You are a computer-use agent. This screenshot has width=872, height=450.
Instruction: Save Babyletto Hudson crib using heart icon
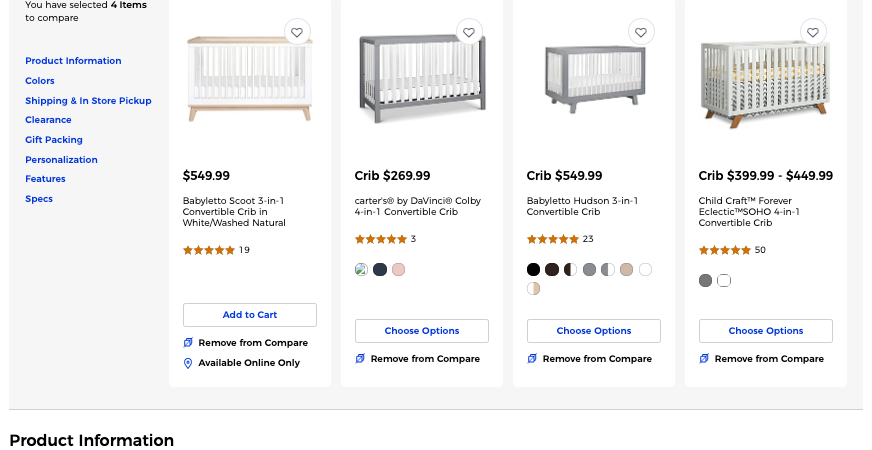(641, 32)
